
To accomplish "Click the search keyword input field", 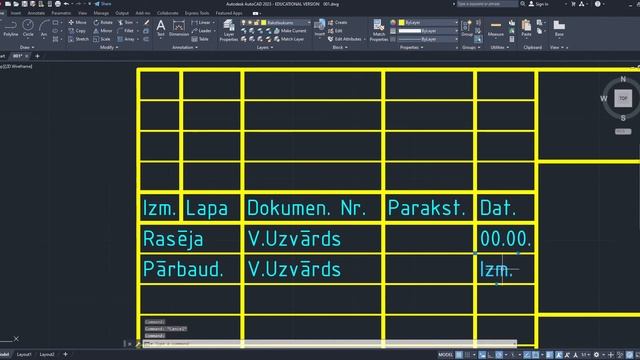I will [x=487, y=4].
